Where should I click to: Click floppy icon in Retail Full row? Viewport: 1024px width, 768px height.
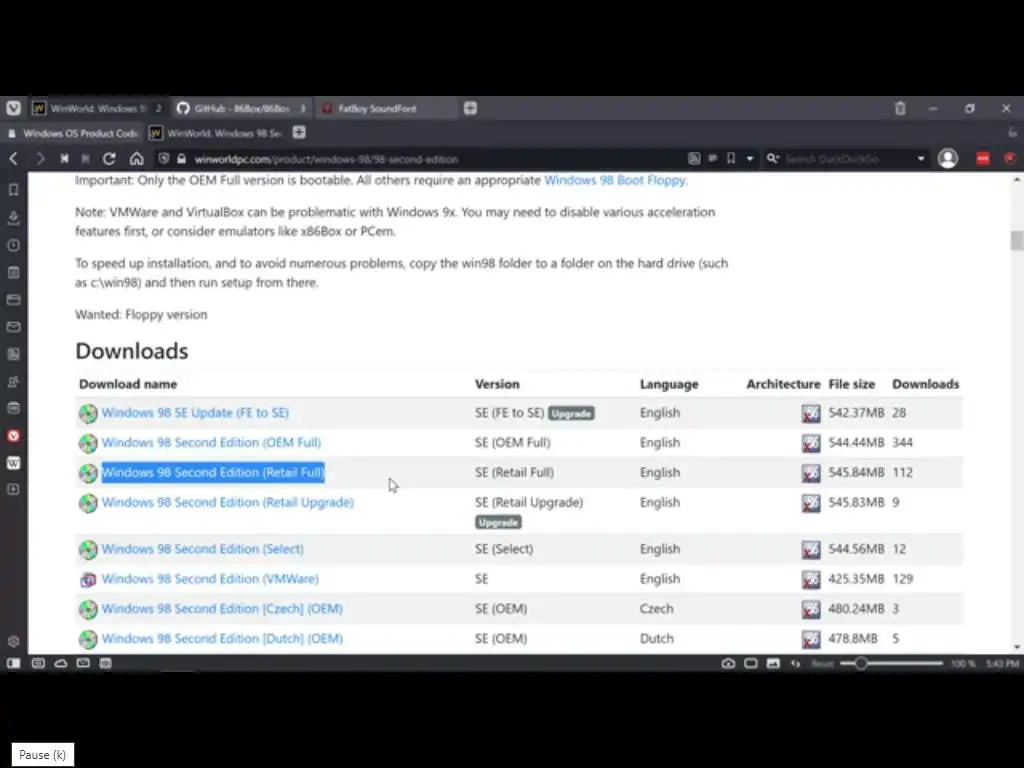(x=810, y=473)
